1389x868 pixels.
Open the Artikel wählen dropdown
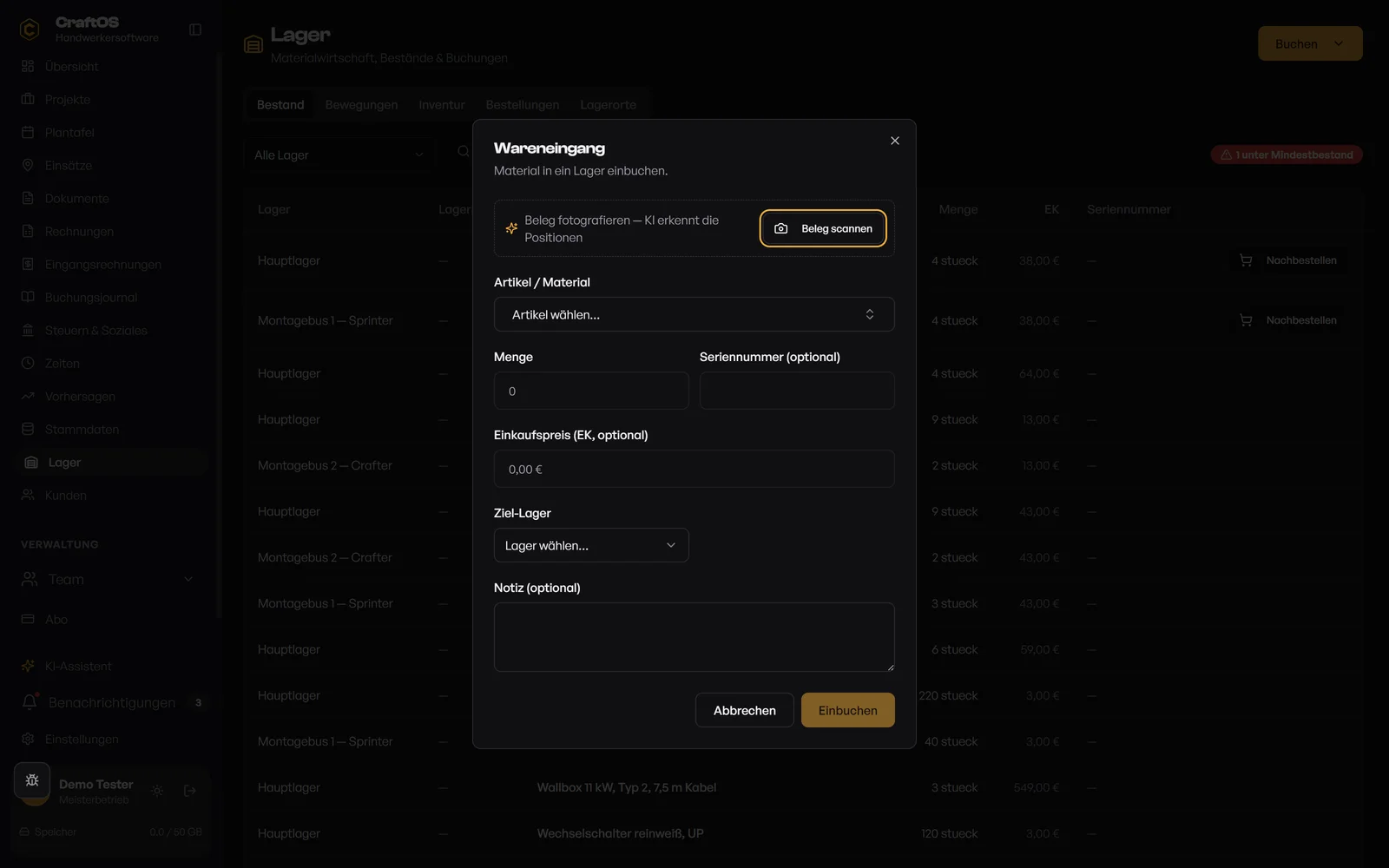[694, 314]
